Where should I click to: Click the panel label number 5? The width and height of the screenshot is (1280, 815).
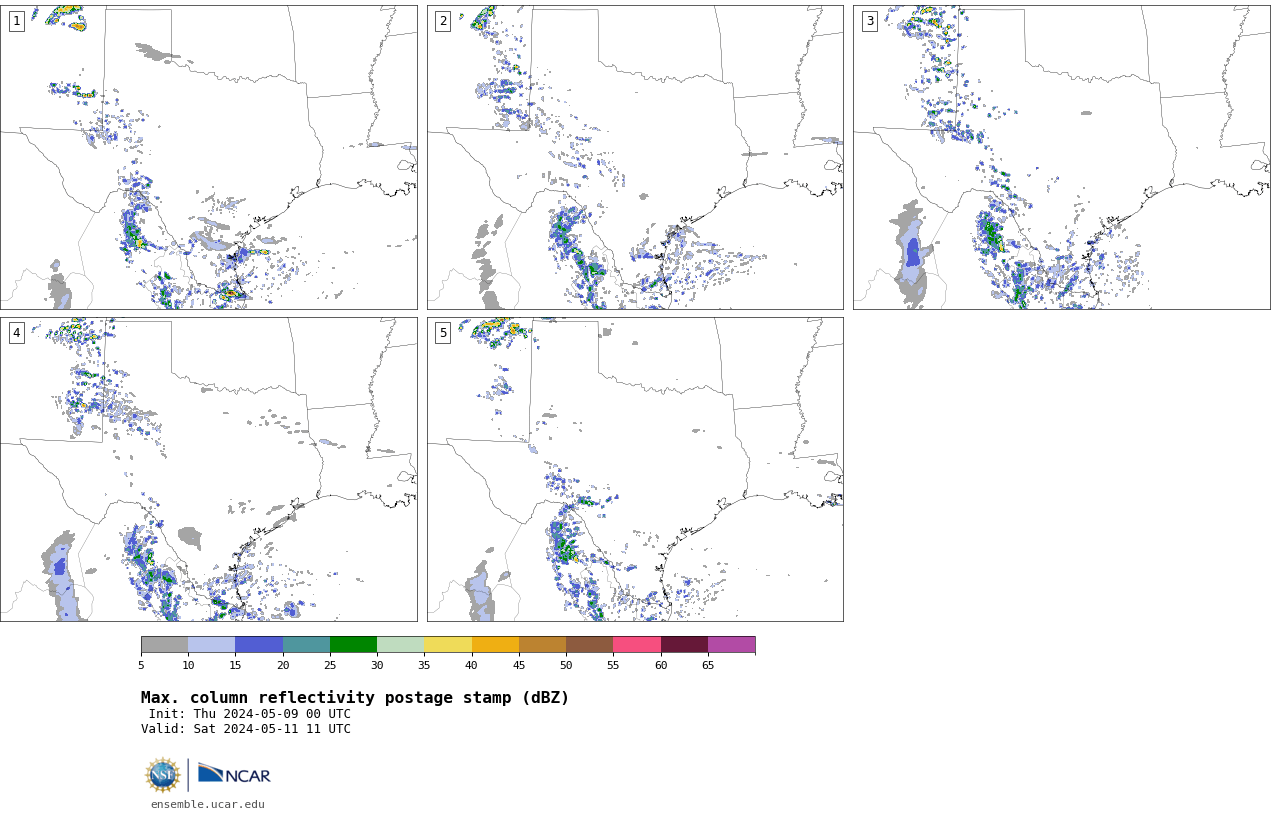[443, 333]
